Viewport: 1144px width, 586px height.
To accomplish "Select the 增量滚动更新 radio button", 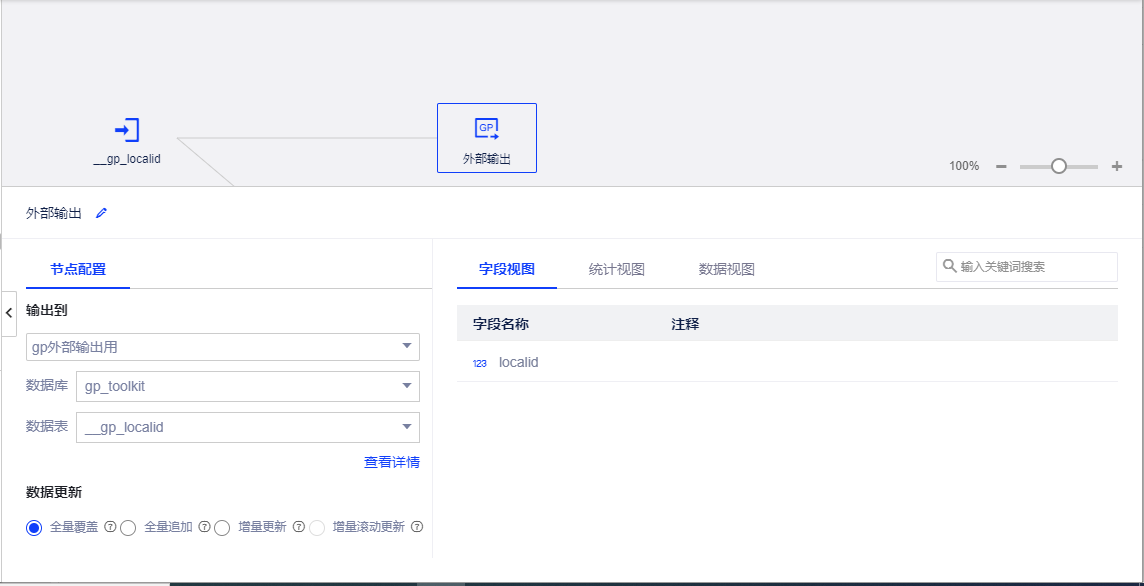I will click(315, 527).
